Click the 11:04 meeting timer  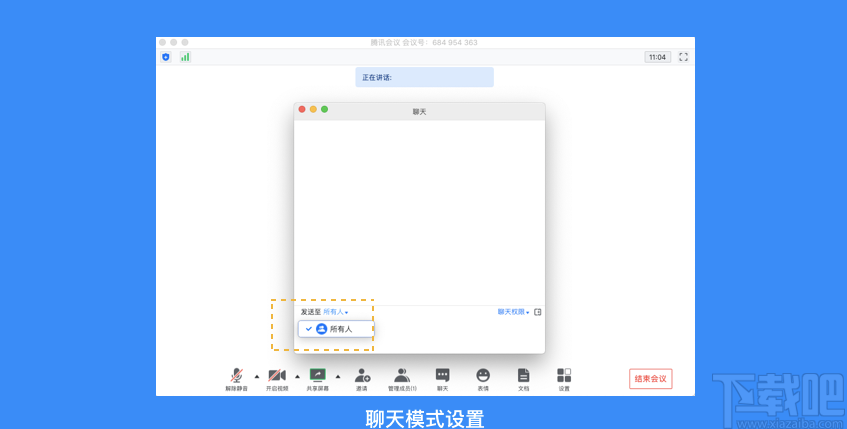tap(657, 57)
